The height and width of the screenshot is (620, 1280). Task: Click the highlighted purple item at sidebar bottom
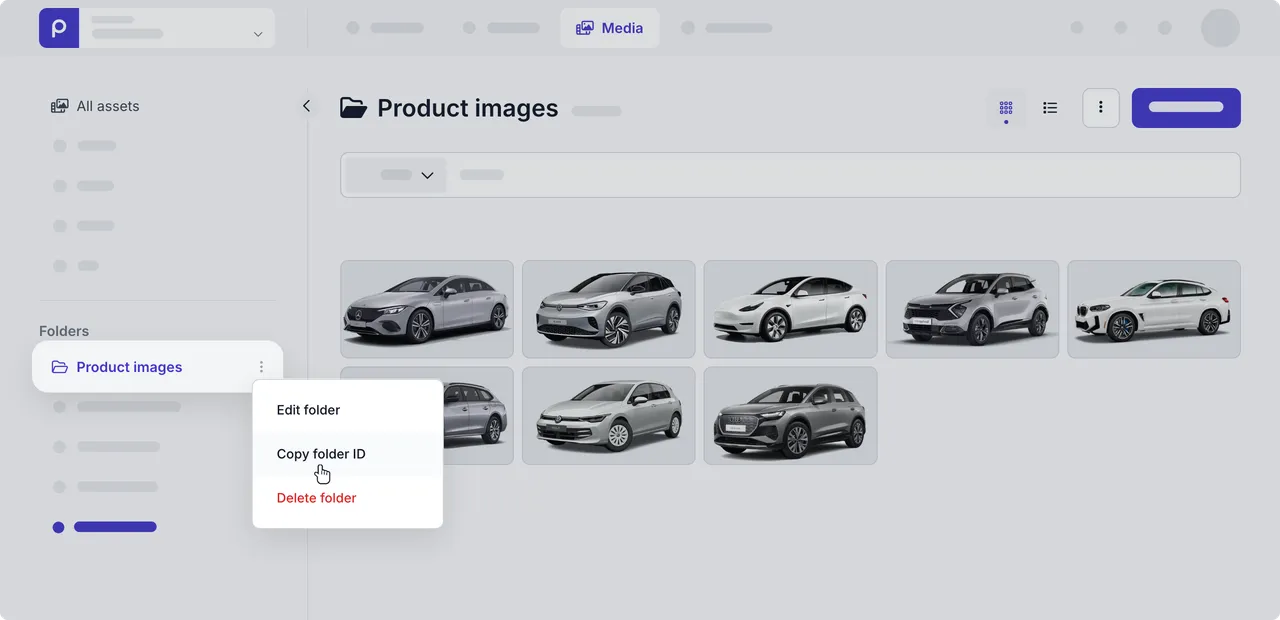point(105,527)
